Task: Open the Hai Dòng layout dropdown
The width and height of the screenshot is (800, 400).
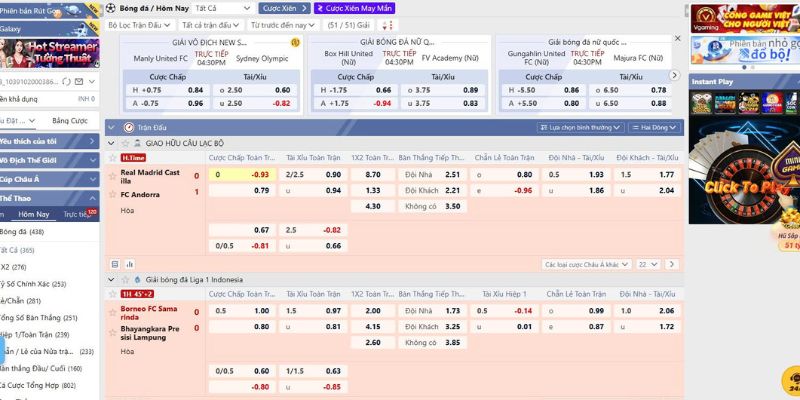Action: 655,127
